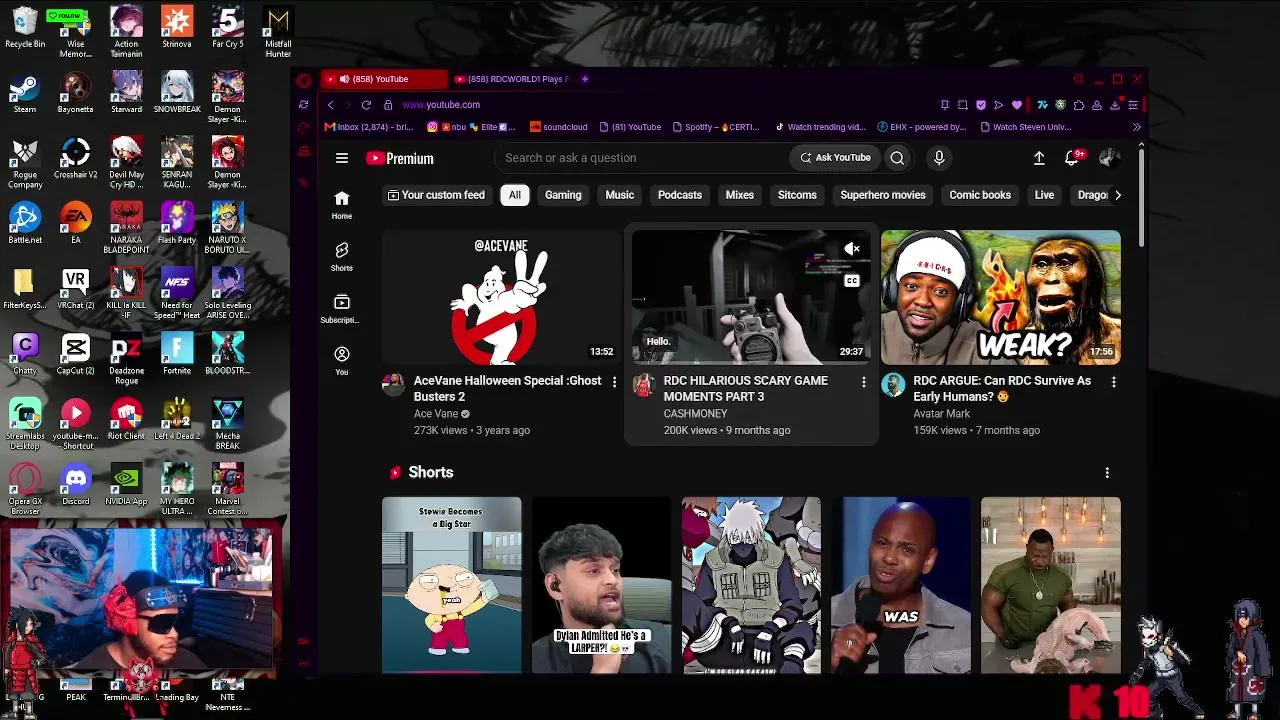Launch Battle.net from the desktop
The image size is (1280, 720).
[25, 224]
